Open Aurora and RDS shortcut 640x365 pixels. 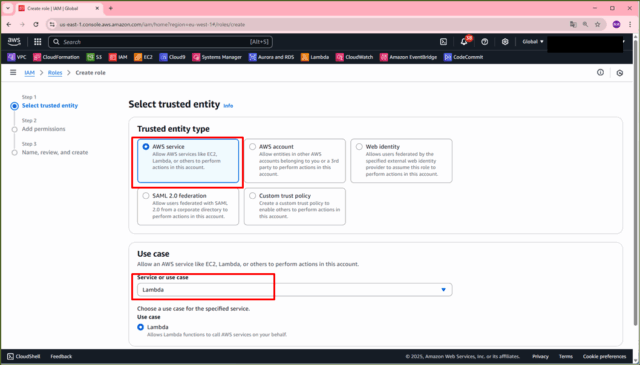[271, 57]
